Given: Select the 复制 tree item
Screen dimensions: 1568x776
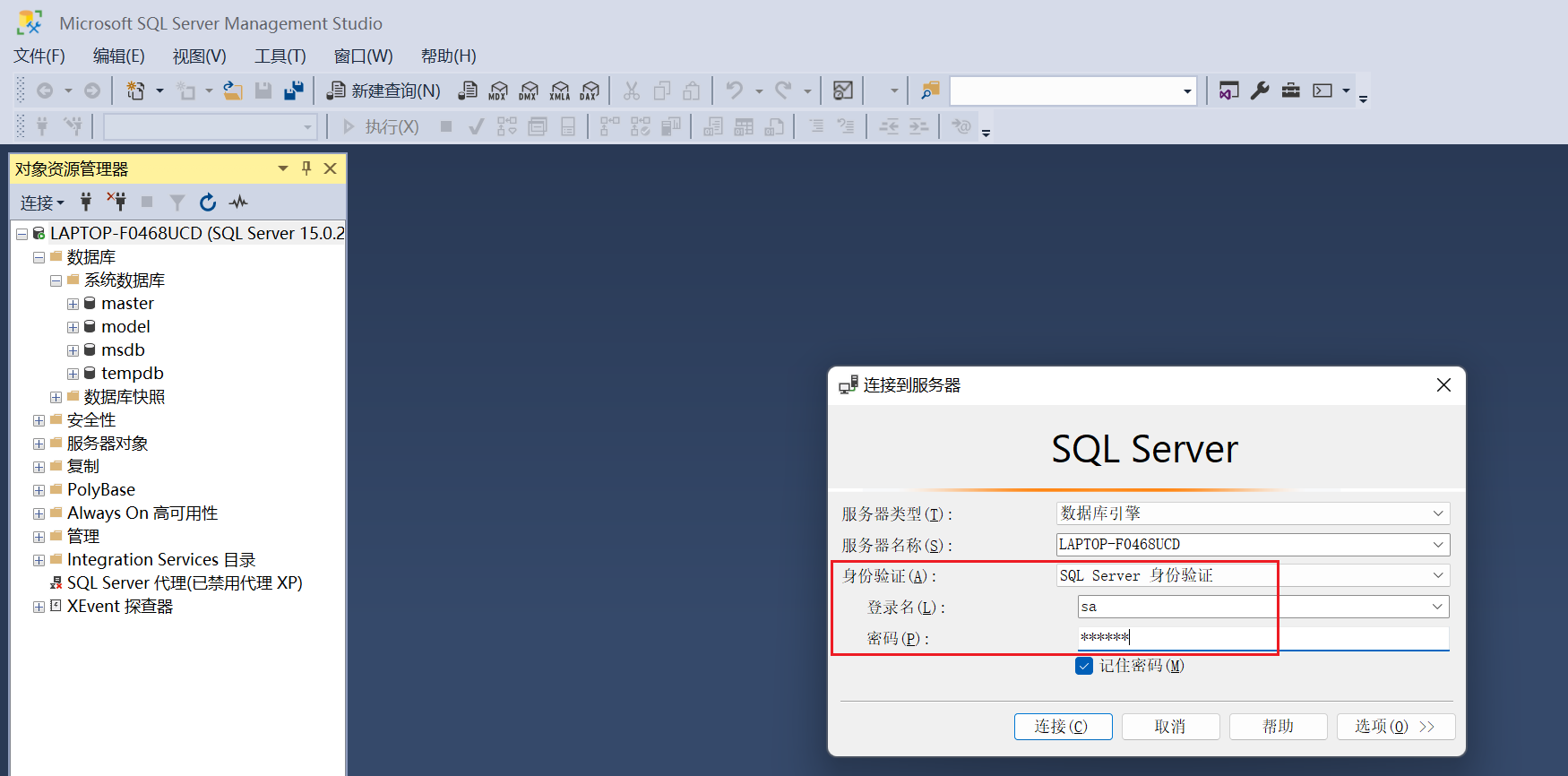Looking at the screenshot, I should click(83, 467).
